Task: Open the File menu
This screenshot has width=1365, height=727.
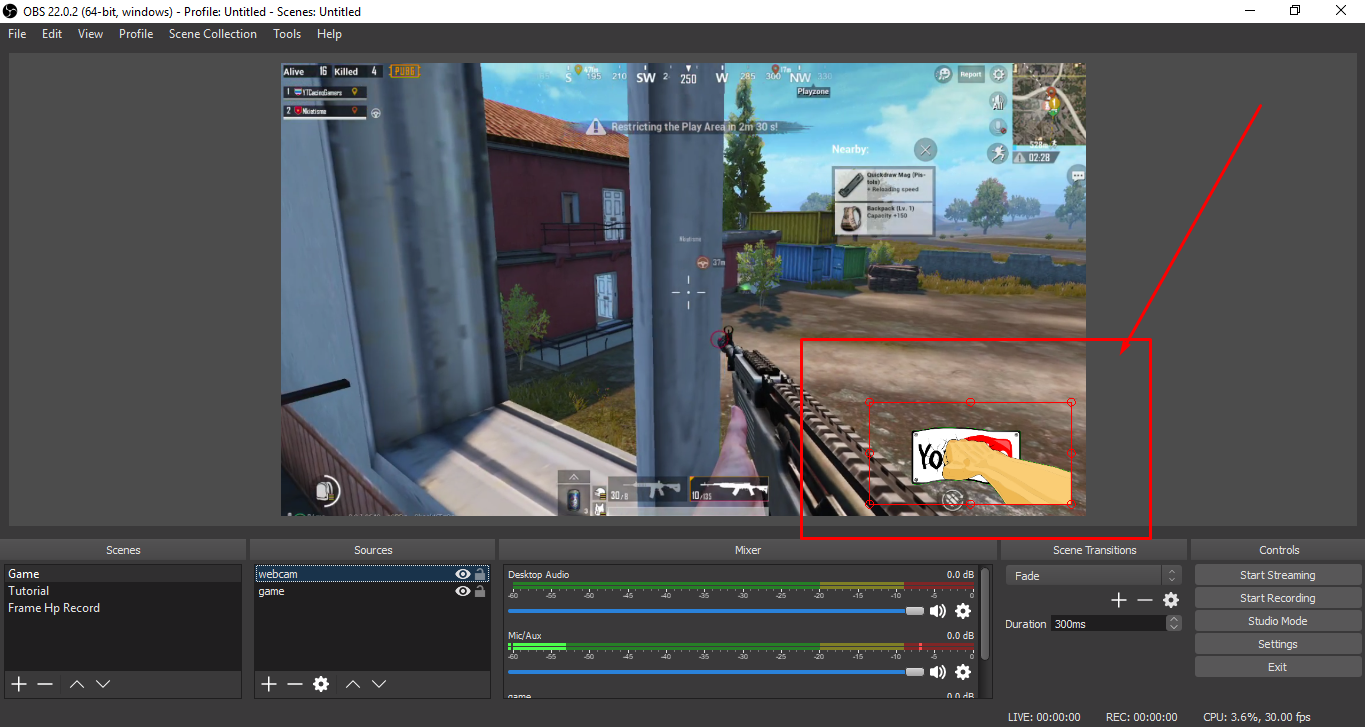Action: pos(17,34)
